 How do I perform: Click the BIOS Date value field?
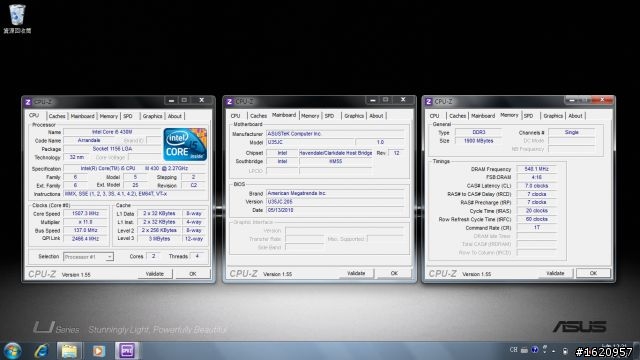(x=335, y=210)
